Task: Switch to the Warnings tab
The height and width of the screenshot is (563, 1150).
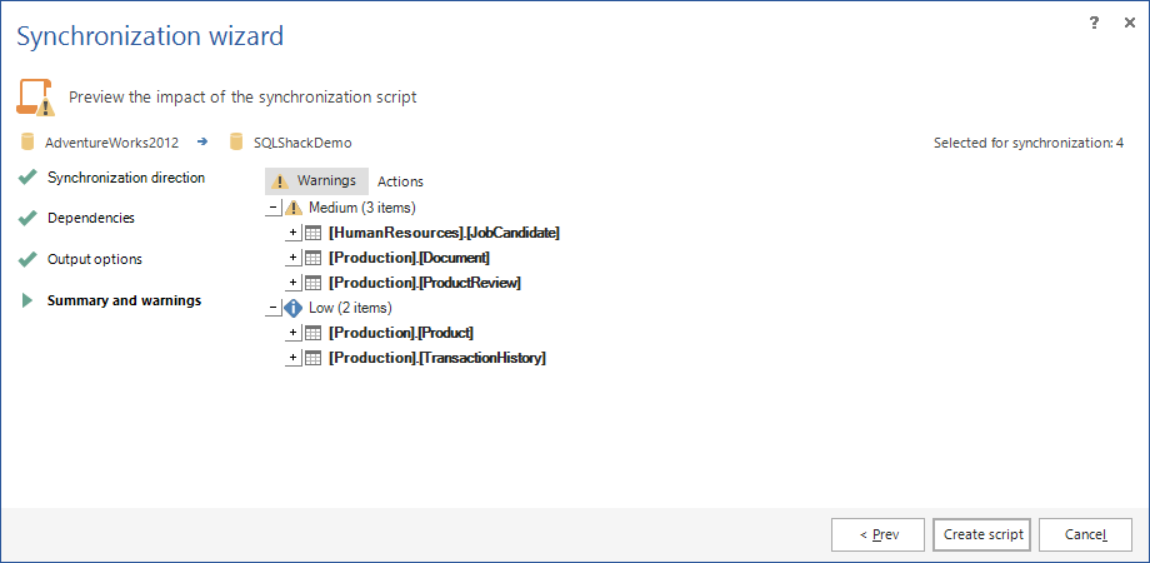Action: tap(316, 181)
